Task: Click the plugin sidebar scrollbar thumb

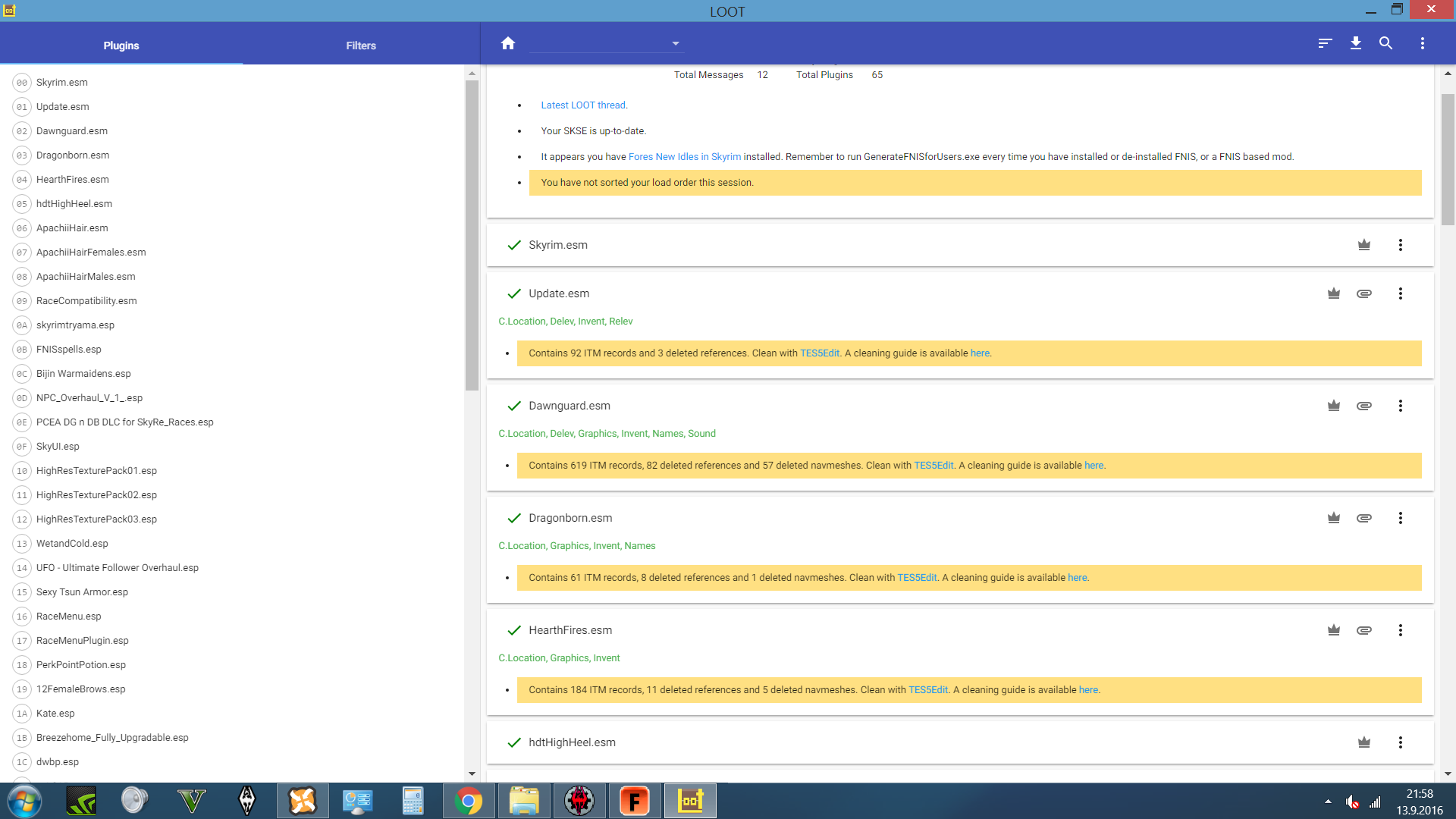Action: pos(472,235)
